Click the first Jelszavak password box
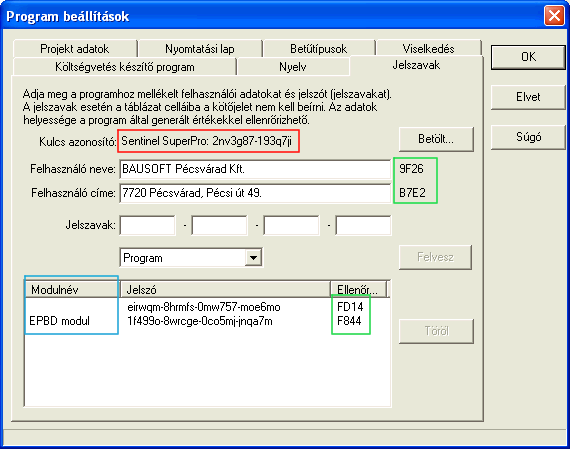The width and height of the screenshot is (570, 449). point(147,225)
